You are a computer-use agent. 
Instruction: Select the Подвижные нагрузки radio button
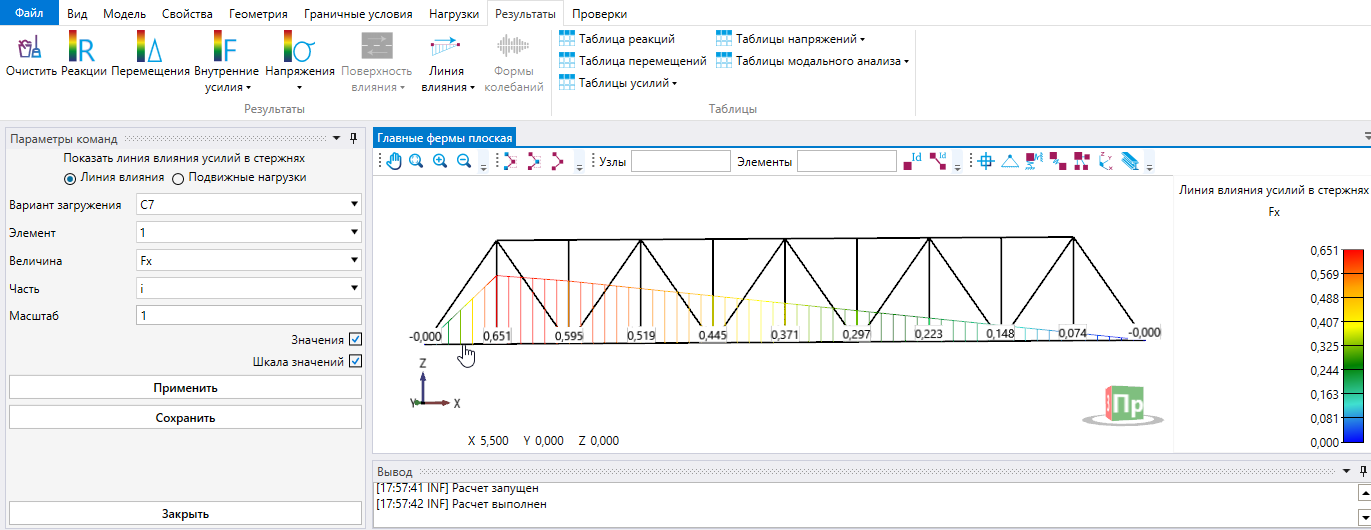(239, 178)
